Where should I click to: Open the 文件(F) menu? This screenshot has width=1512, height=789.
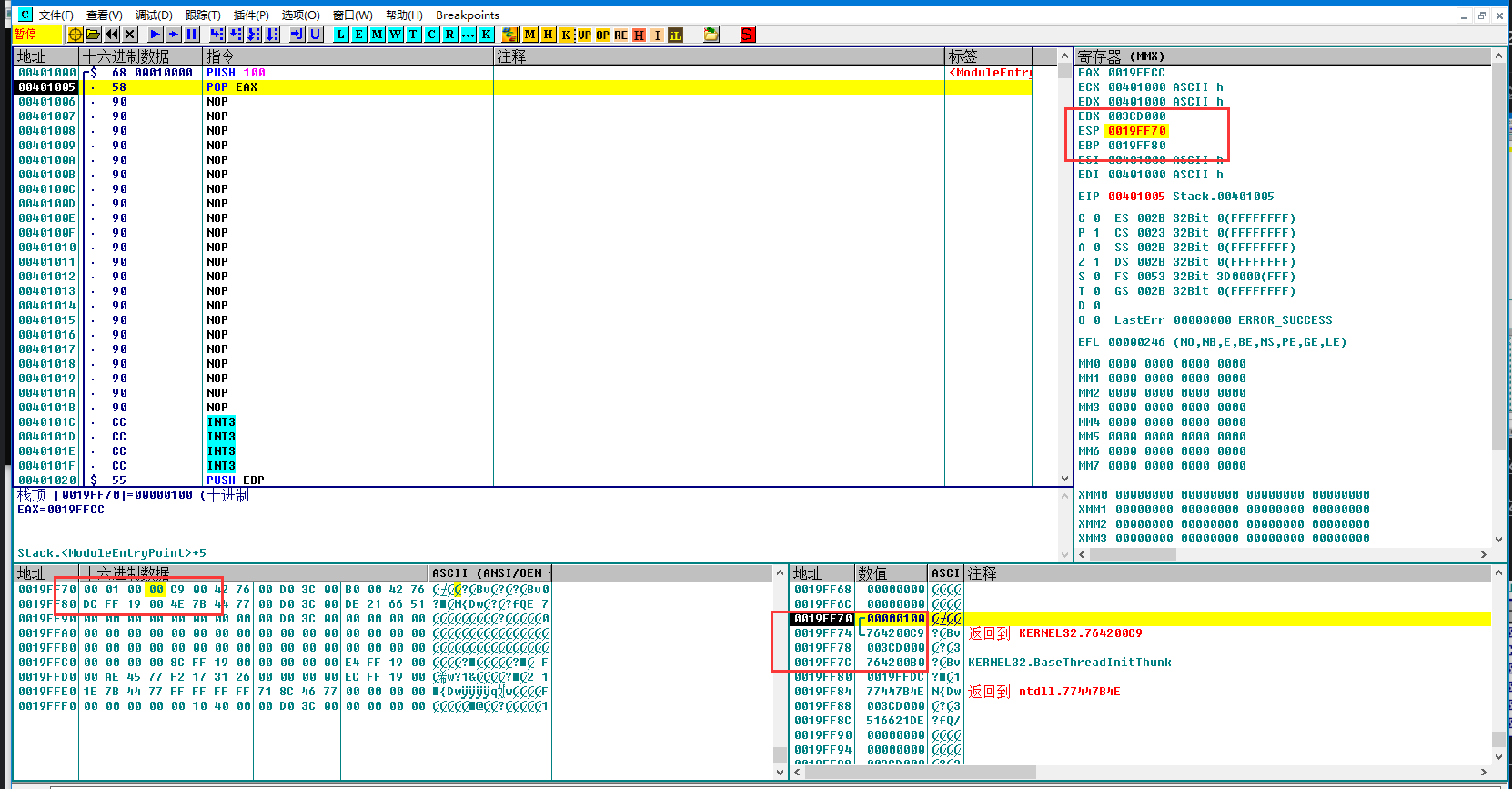tap(55, 15)
